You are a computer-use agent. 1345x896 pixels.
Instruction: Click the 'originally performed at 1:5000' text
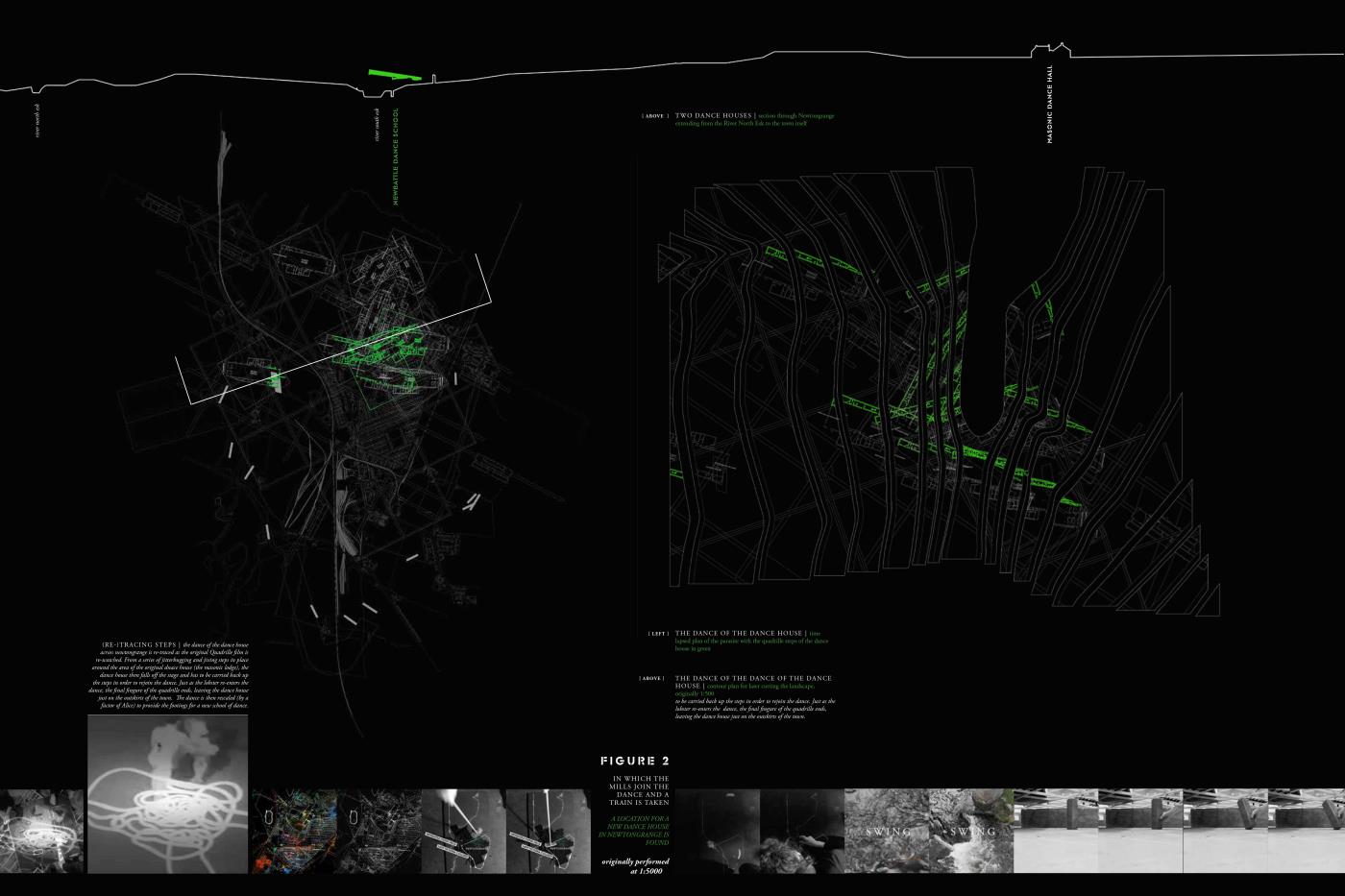pyautogui.click(x=635, y=865)
